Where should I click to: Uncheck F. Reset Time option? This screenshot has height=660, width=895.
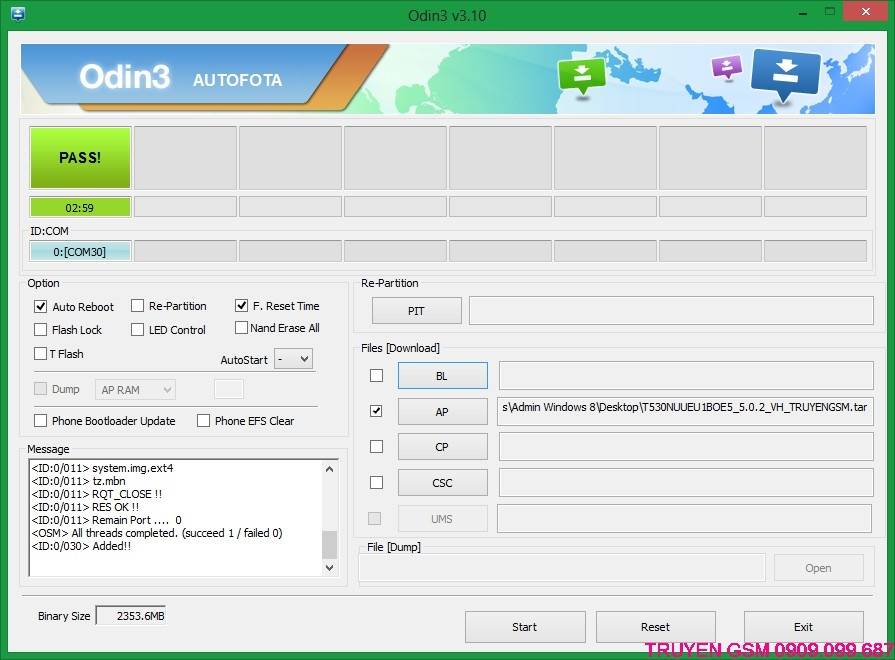click(241, 305)
